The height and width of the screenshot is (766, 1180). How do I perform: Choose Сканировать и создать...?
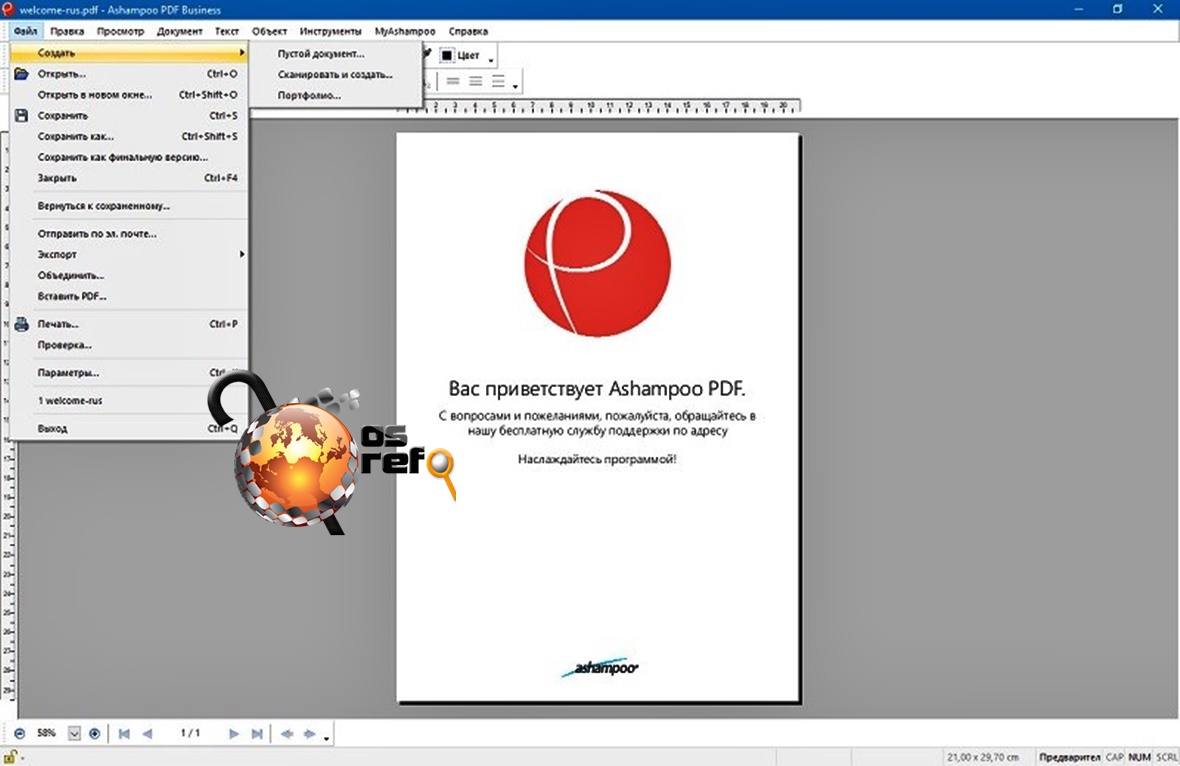pyautogui.click(x=336, y=74)
